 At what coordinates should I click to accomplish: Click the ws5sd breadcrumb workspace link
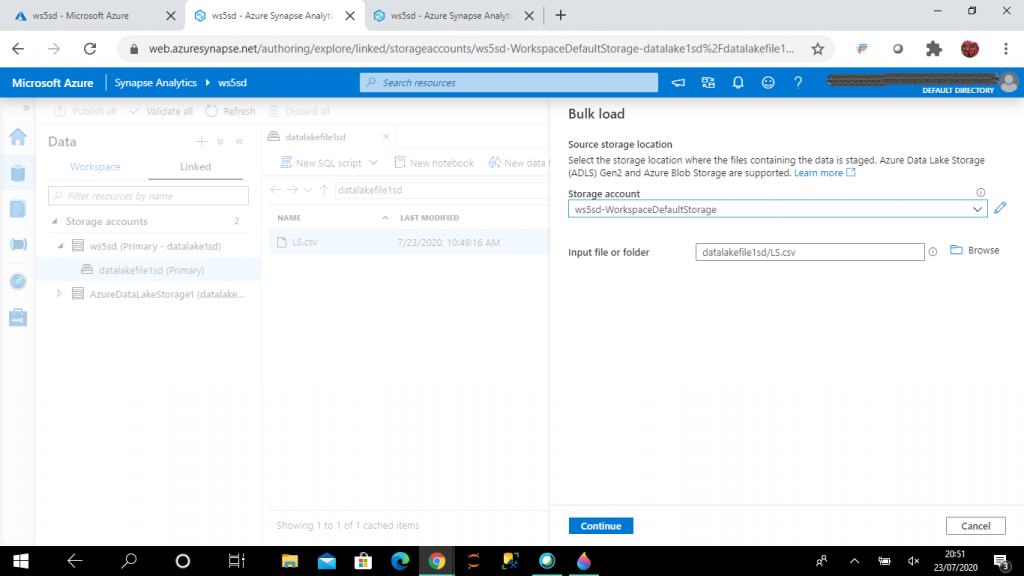pos(232,83)
